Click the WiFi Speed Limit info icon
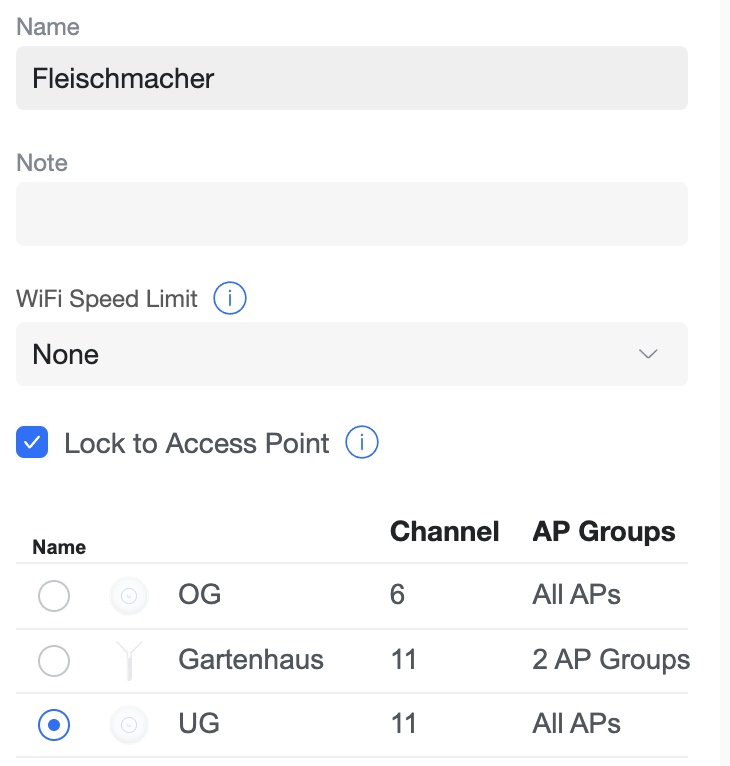The width and height of the screenshot is (730, 766). pos(230,298)
